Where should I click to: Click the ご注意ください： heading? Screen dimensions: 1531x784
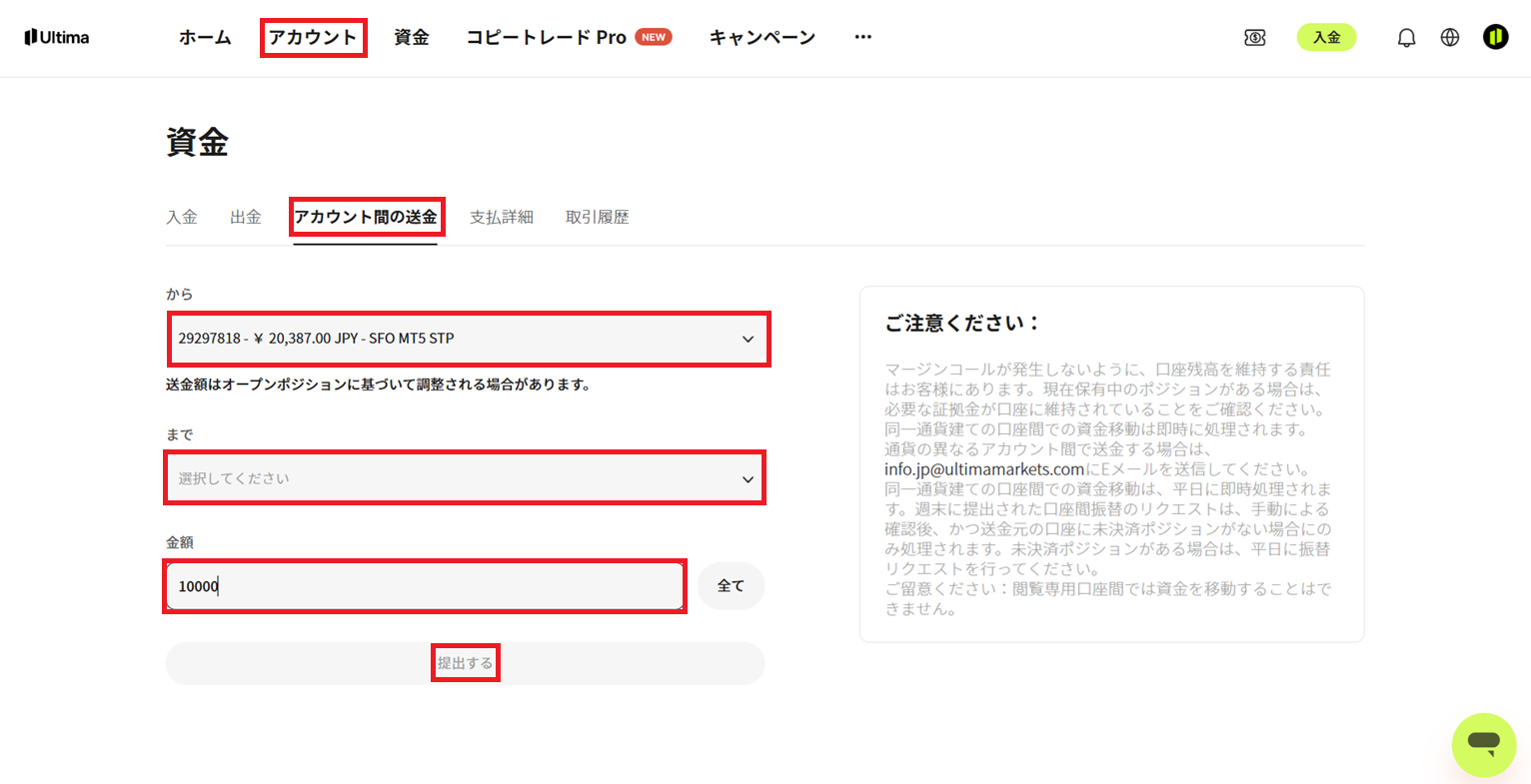(963, 323)
